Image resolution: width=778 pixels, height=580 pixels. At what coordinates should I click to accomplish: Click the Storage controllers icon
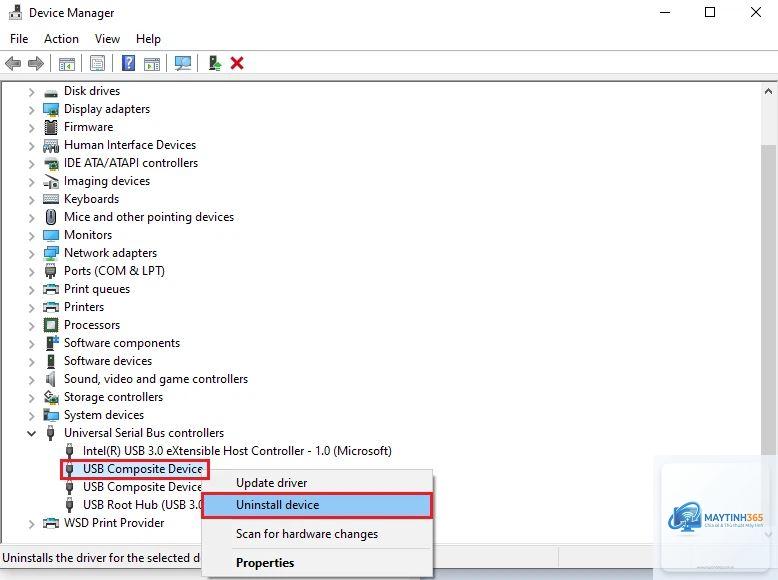51,397
